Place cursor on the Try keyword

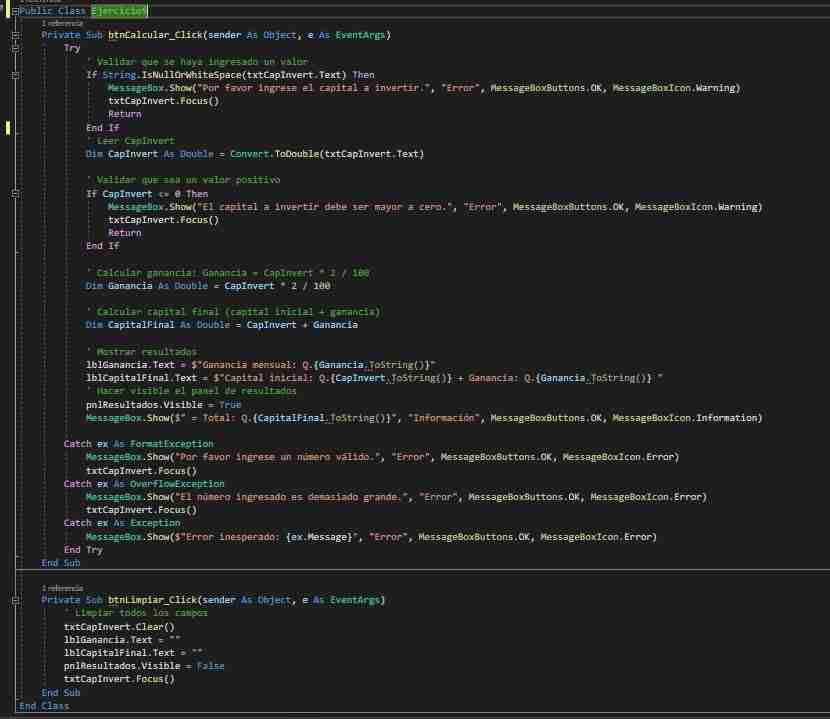click(x=72, y=48)
